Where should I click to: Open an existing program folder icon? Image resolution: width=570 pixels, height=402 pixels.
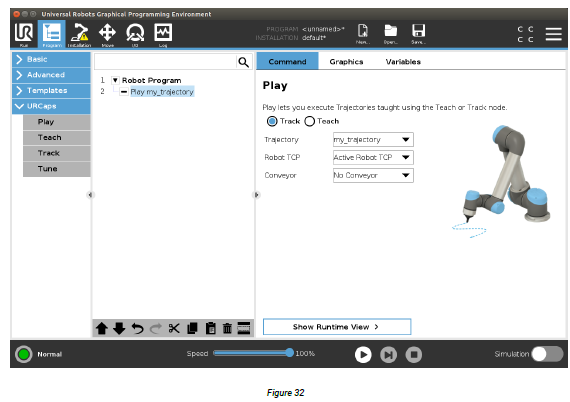391,34
